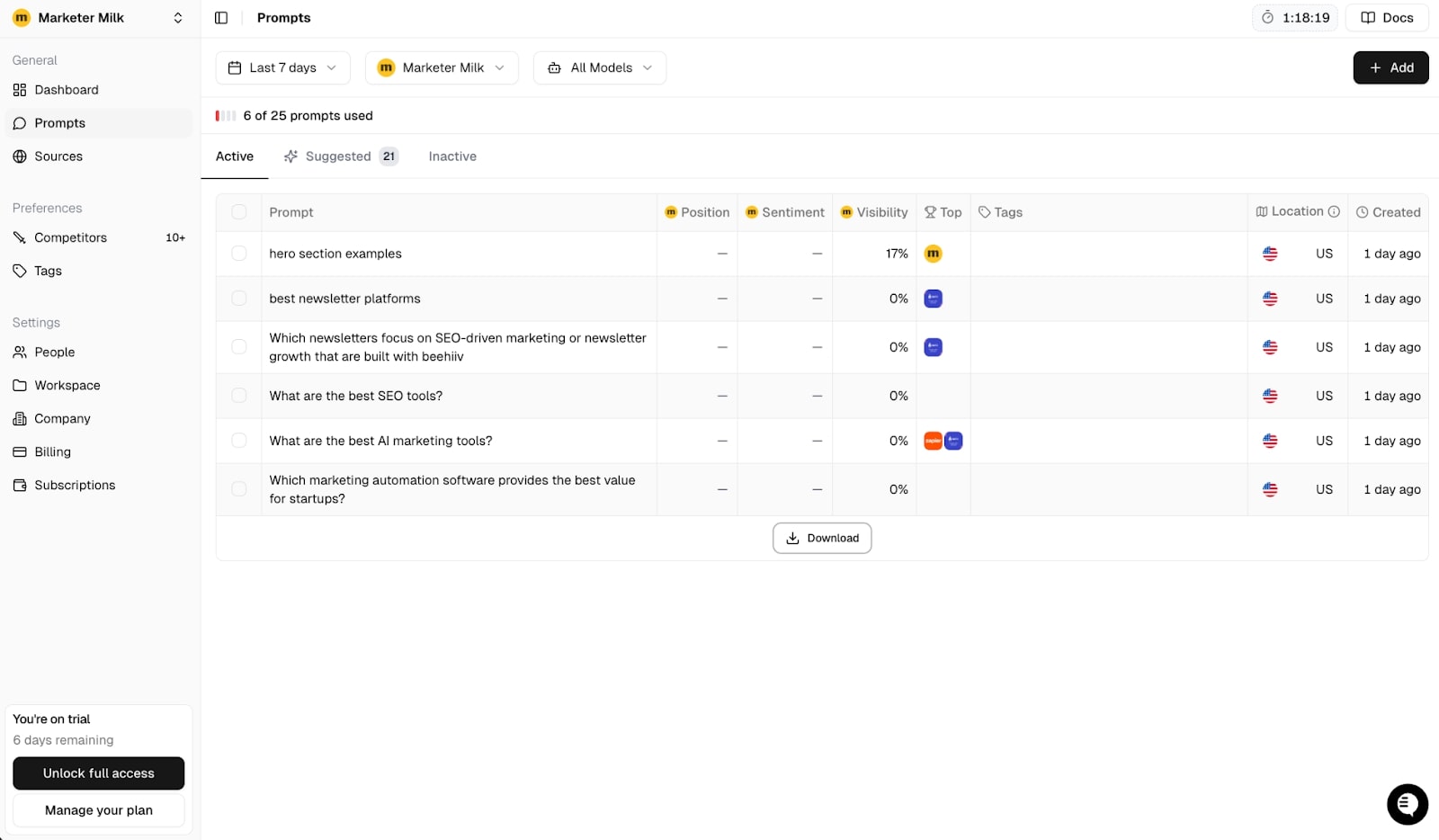Open the Inactive prompts tab
The height and width of the screenshot is (840, 1439).
pyautogui.click(x=451, y=156)
